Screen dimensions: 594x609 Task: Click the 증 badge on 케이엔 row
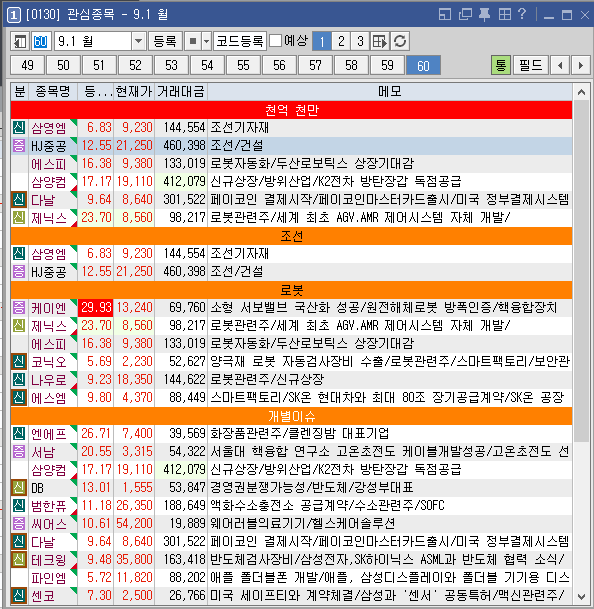(19, 308)
